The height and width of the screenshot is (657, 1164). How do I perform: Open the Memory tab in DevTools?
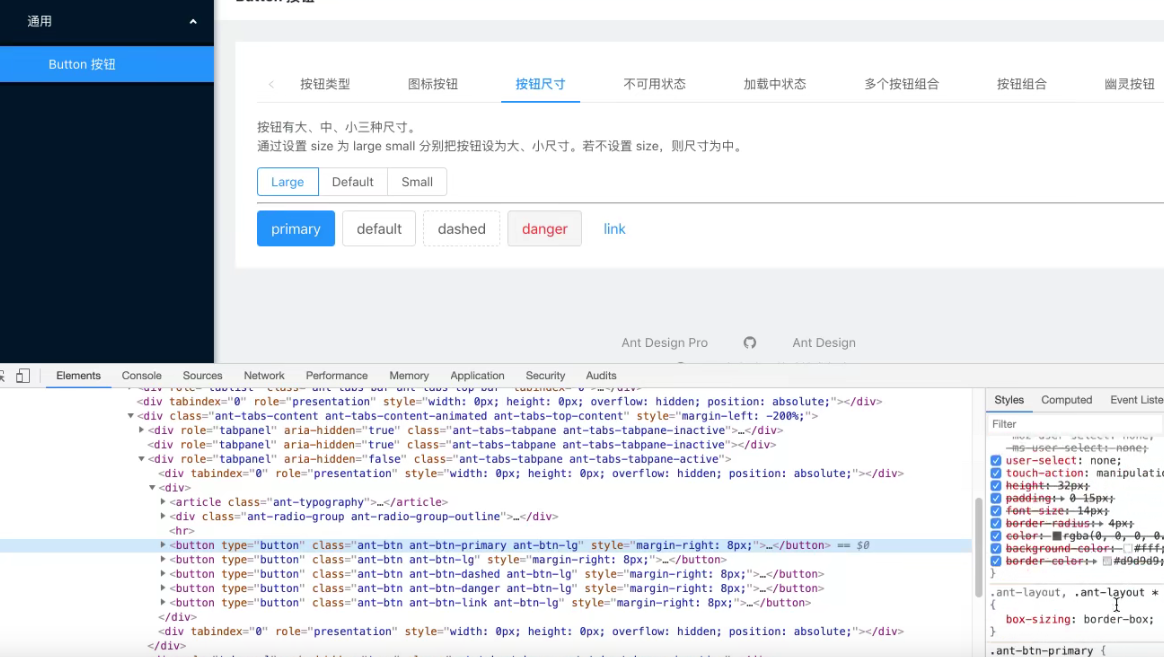pos(409,376)
